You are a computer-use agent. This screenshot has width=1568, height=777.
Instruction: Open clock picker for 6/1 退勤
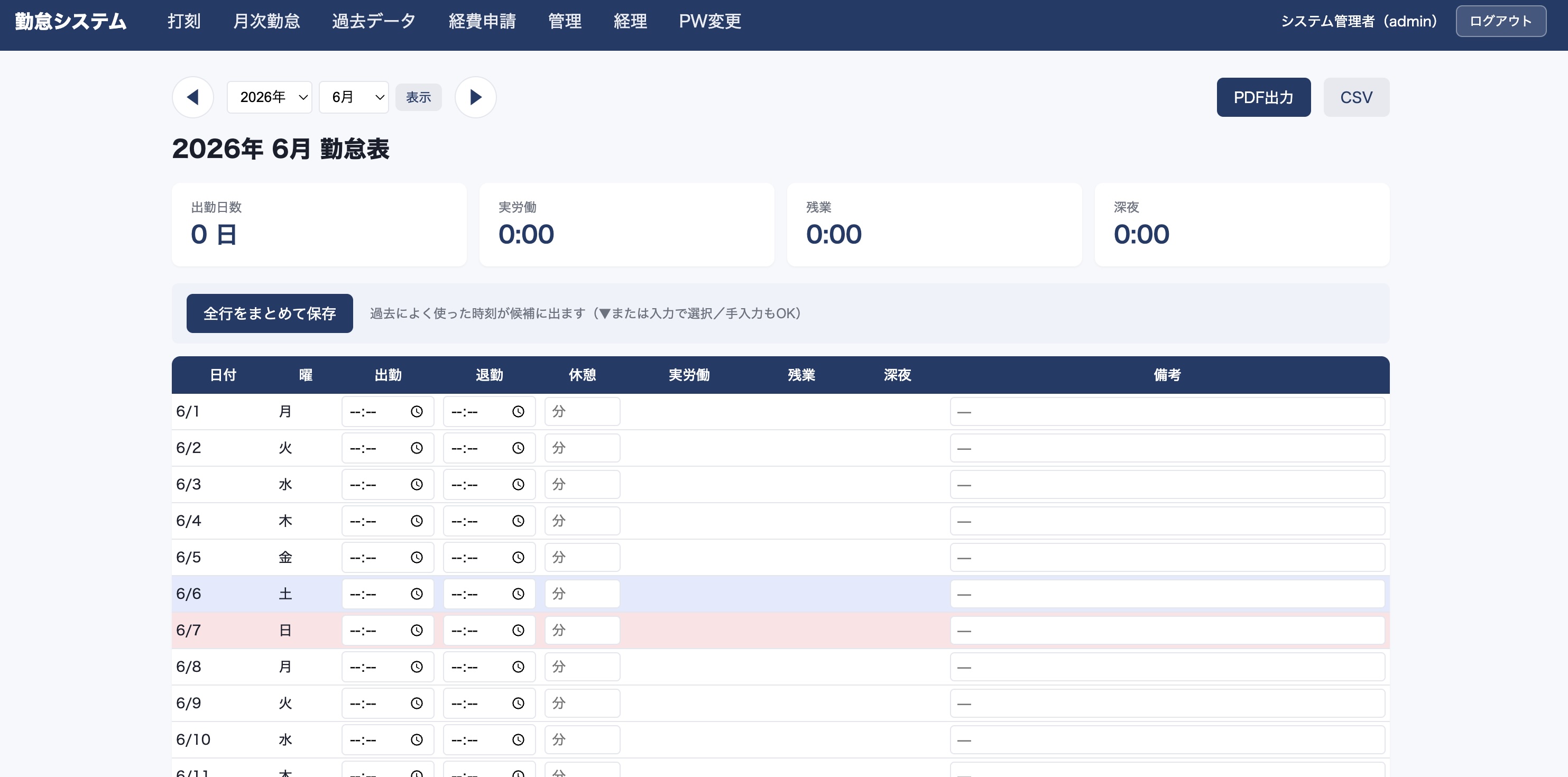click(x=518, y=412)
